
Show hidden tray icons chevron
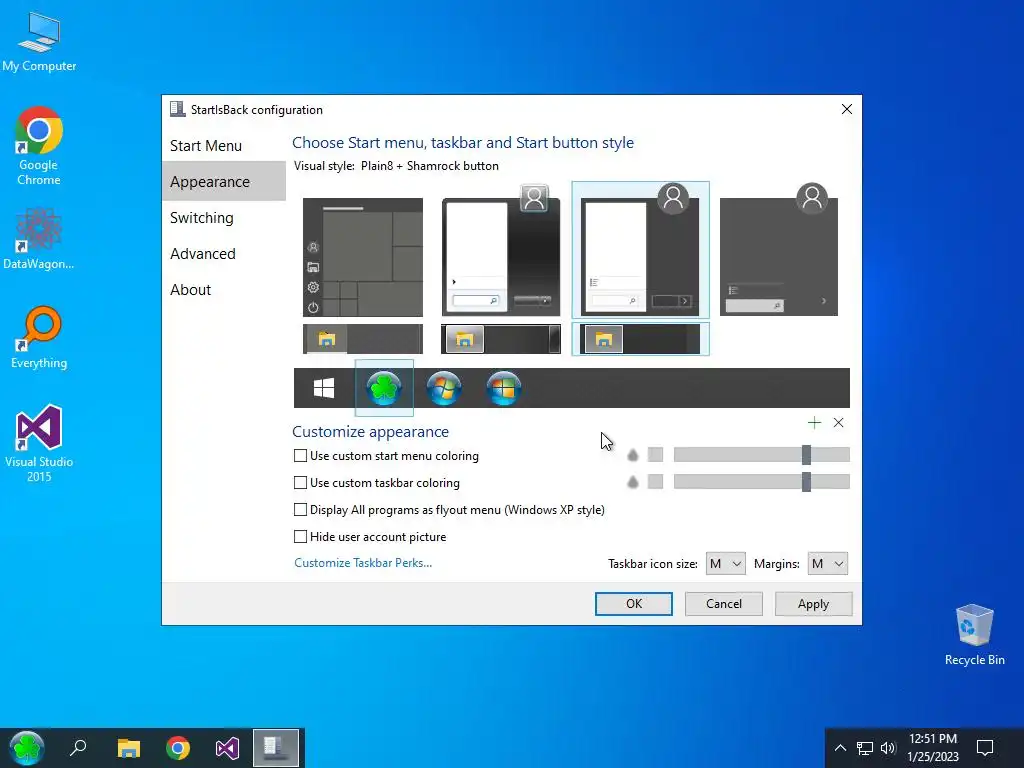[840, 748]
